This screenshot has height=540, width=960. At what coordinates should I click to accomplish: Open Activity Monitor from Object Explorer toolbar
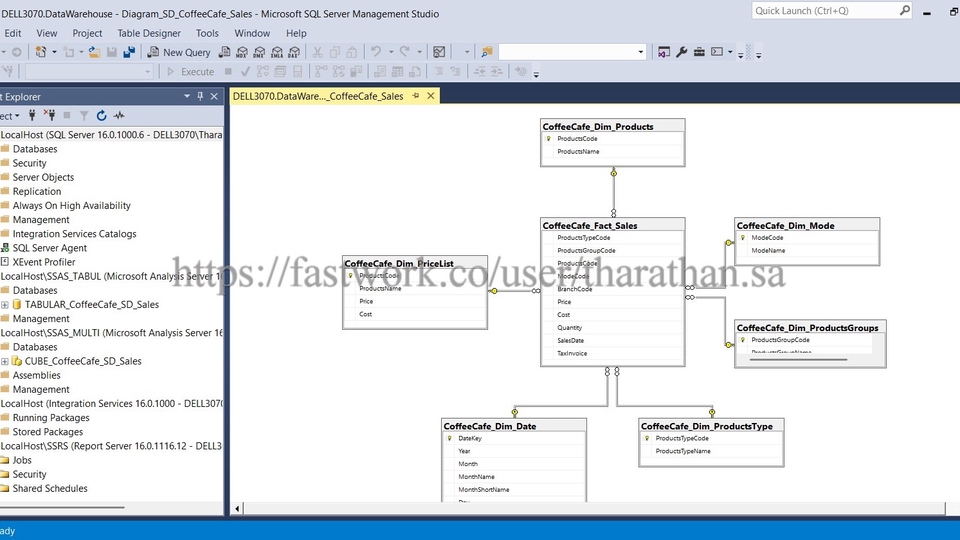click(x=119, y=116)
